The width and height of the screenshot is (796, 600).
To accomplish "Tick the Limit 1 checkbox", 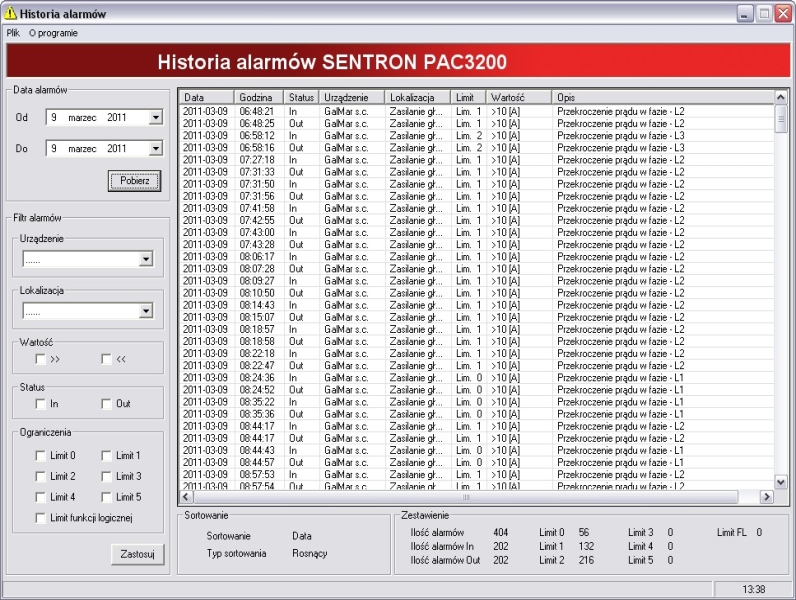I will coord(106,455).
